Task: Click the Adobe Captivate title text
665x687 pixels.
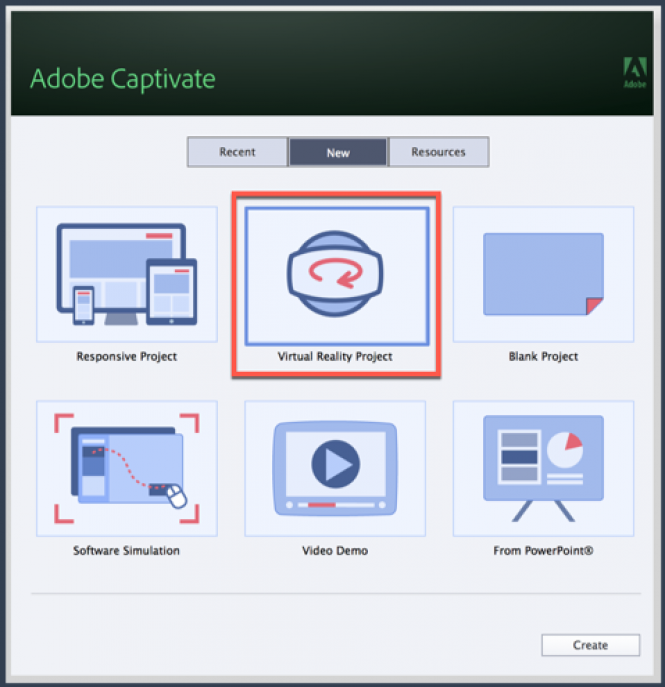Action: click(123, 79)
